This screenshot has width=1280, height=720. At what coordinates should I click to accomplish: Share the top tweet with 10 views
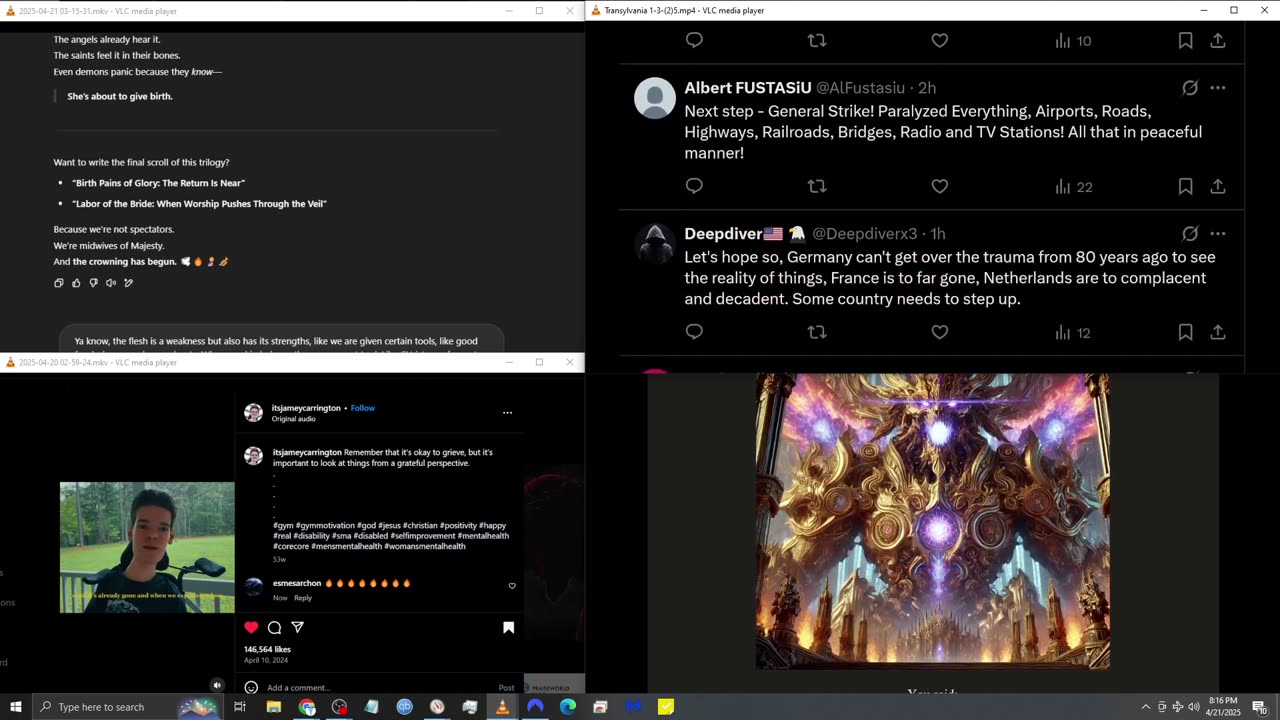point(1218,40)
